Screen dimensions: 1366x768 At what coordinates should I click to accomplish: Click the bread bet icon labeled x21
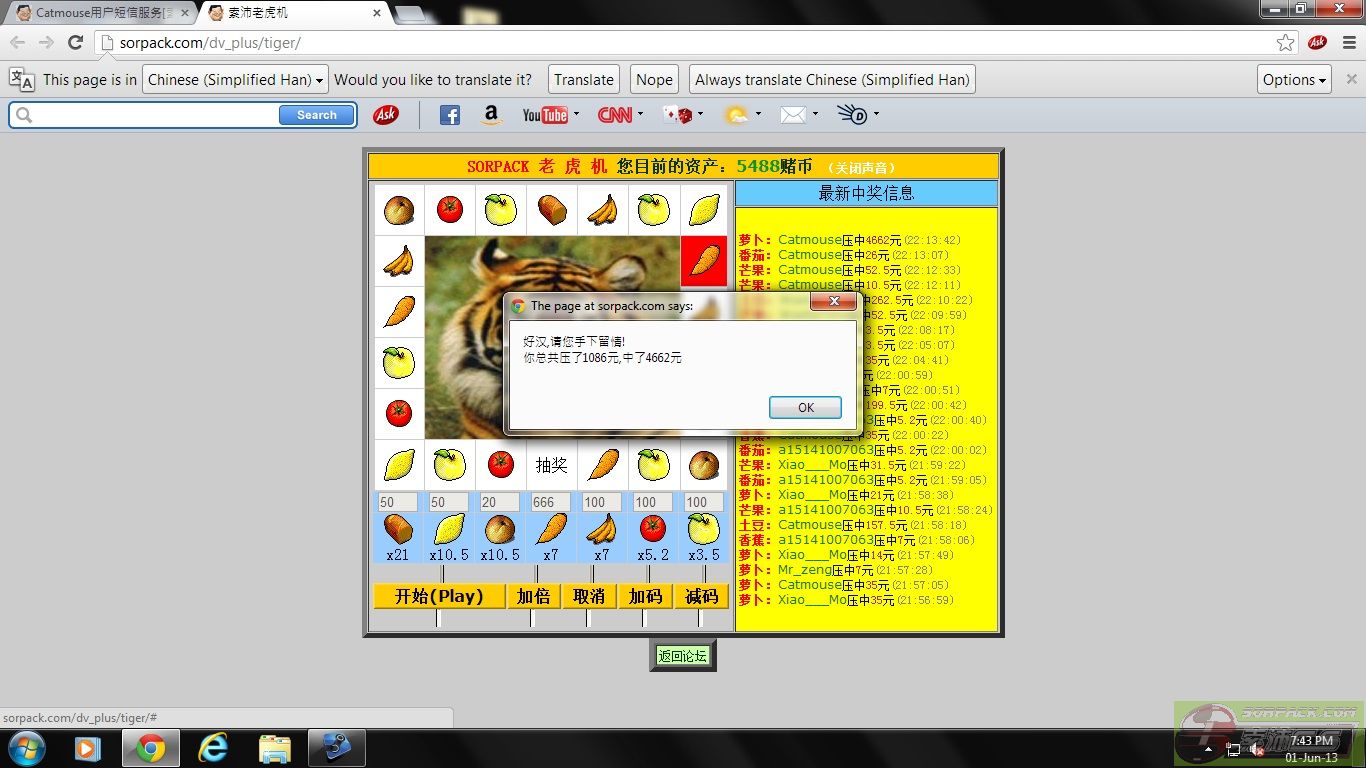coord(398,529)
